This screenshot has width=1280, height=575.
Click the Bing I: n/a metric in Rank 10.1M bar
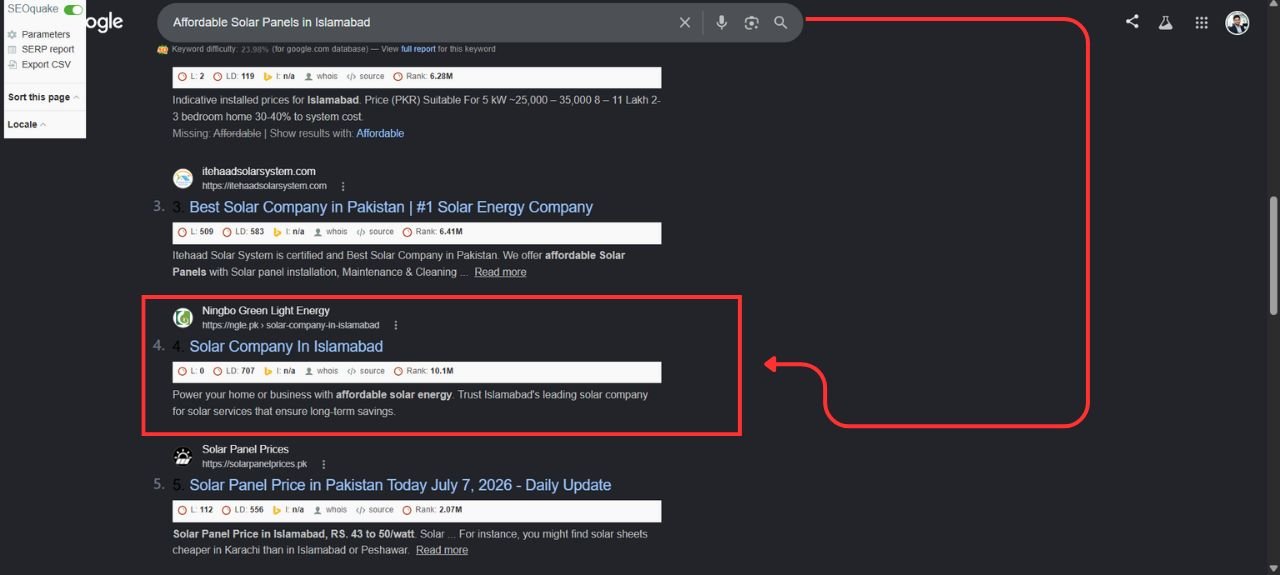coord(279,371)
